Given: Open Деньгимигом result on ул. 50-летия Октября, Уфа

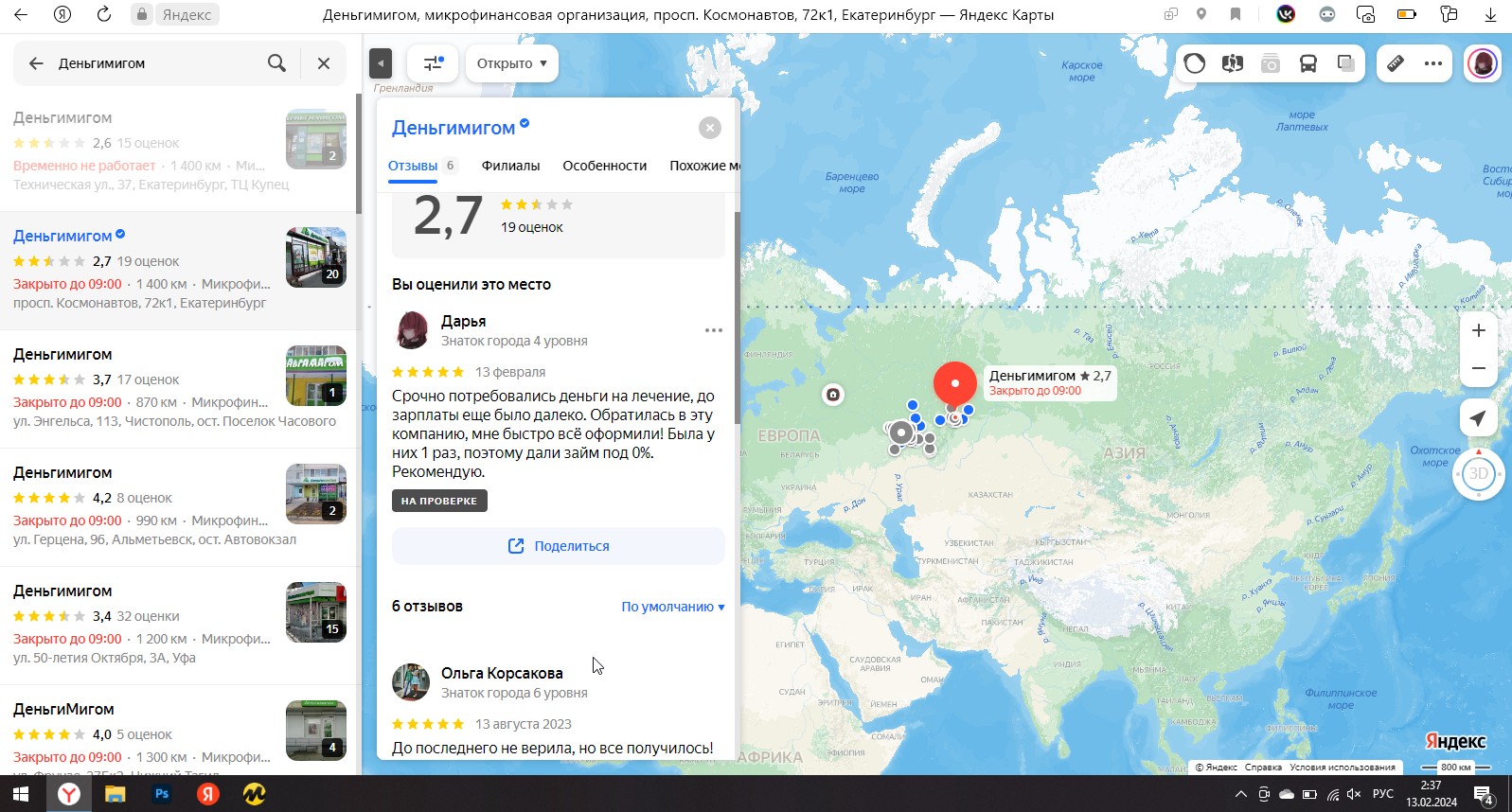Looking at the screenshot, I should click(178, 625).
